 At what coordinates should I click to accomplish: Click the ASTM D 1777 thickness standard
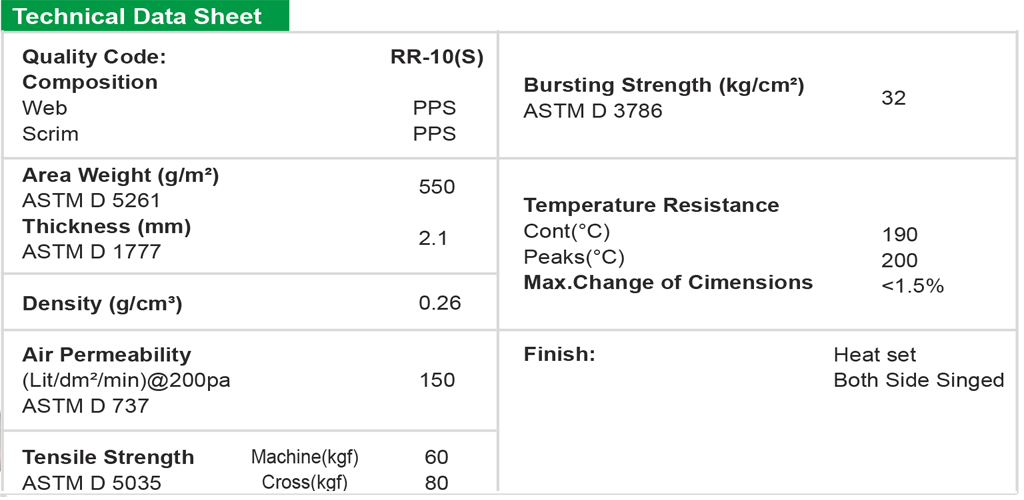point(91,252)
